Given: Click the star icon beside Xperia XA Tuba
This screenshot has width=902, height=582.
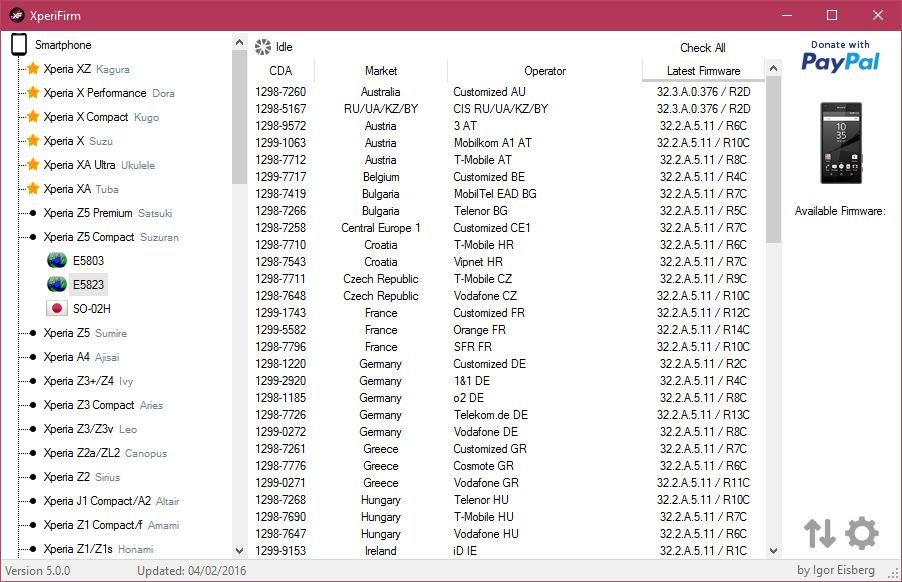Looking at the screenshot, I should pos(33,189).
